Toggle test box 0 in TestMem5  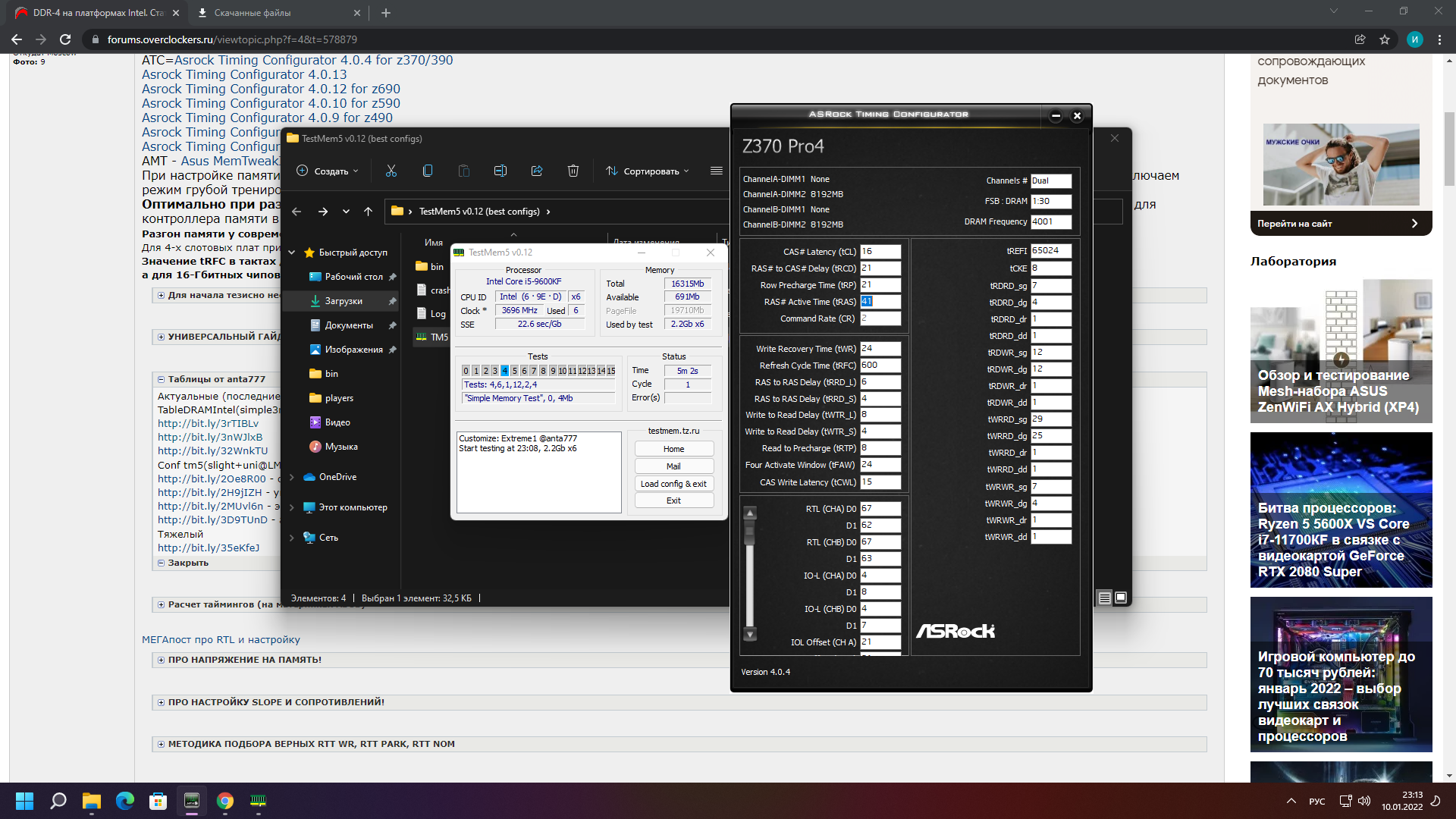pos(466,371)
